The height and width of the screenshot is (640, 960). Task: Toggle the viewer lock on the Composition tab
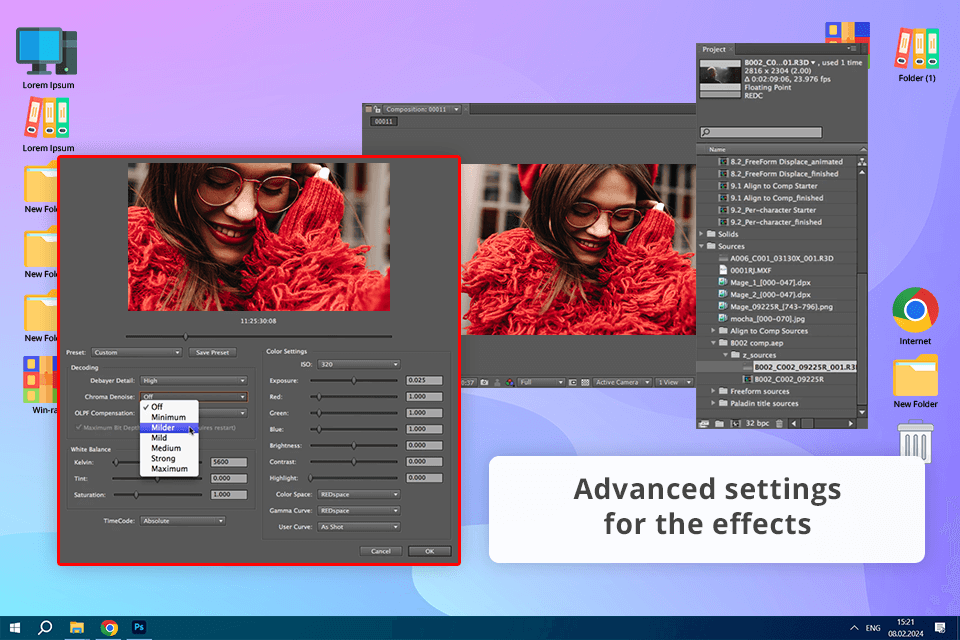[377, 109]
